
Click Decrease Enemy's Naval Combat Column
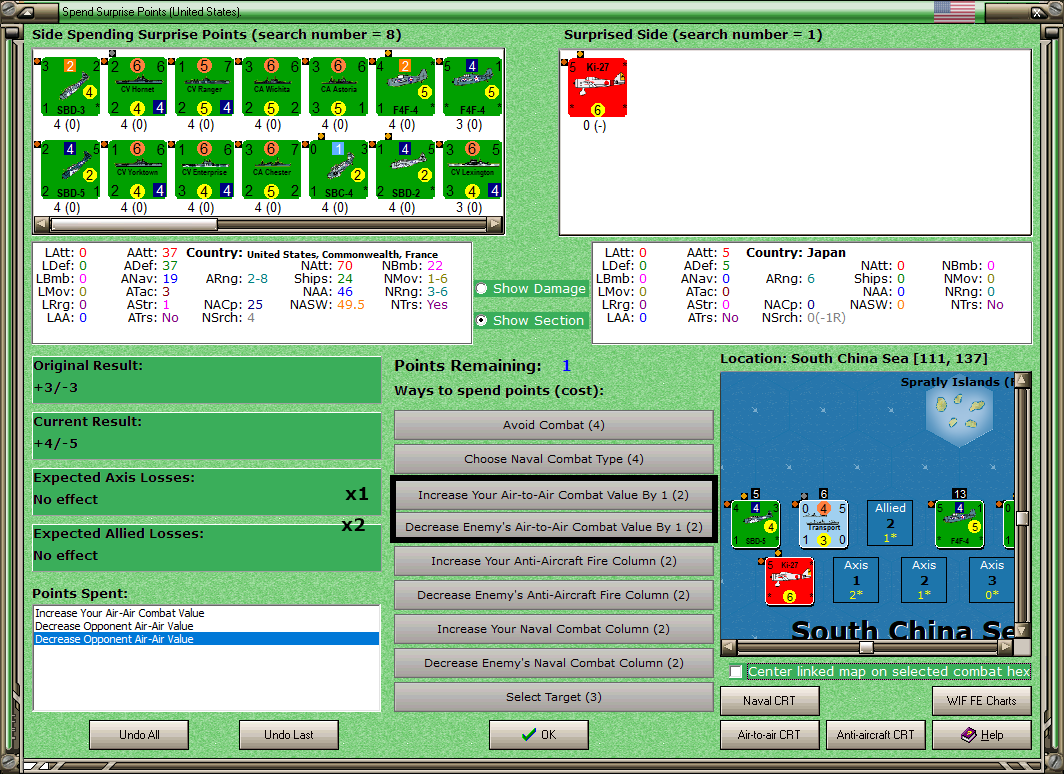point(554,663)
